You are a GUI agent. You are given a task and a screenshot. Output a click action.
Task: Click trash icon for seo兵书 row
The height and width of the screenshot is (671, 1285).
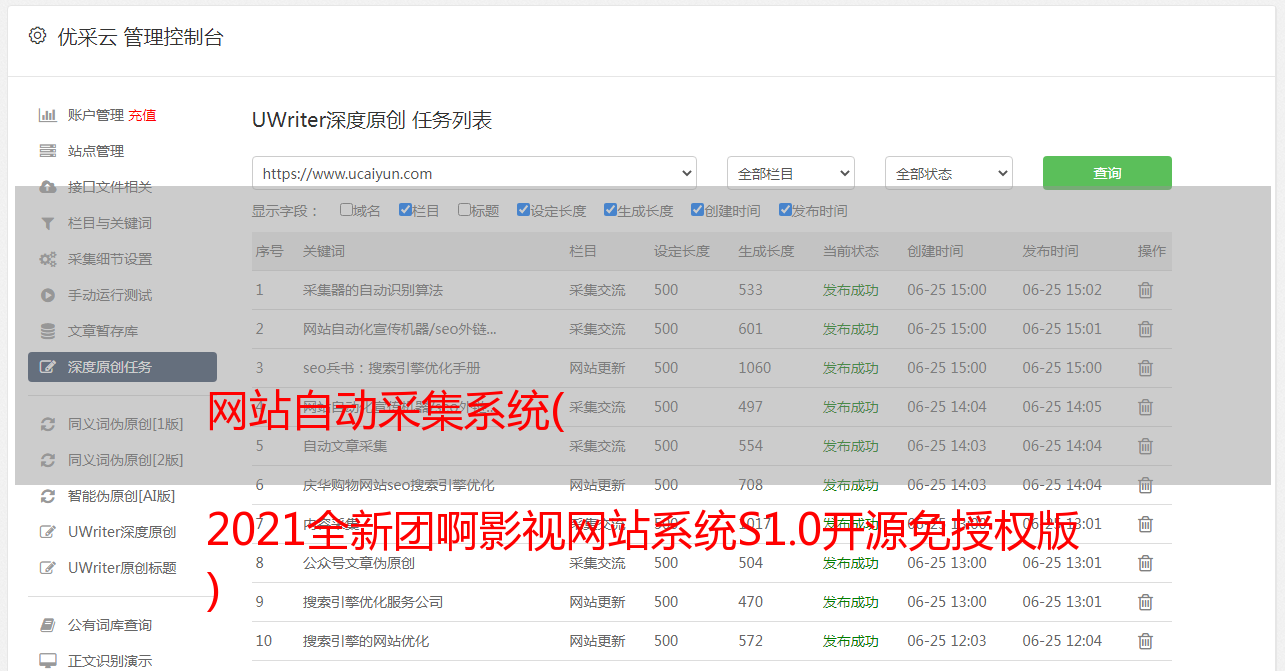tap(1145, 368)
